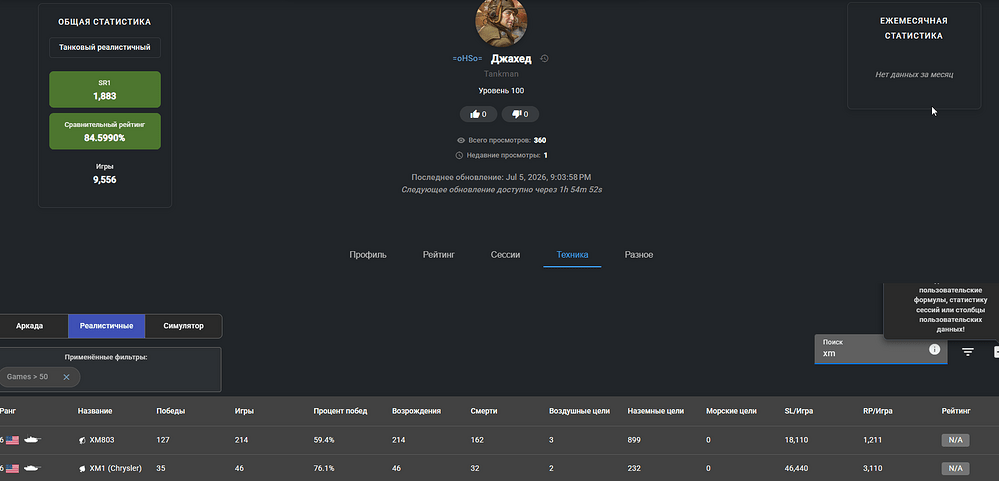This screenshot has height=481, width=999.
Task: Click the US flag in XM1 (Chrysler) row
Action: click(12, 468)
